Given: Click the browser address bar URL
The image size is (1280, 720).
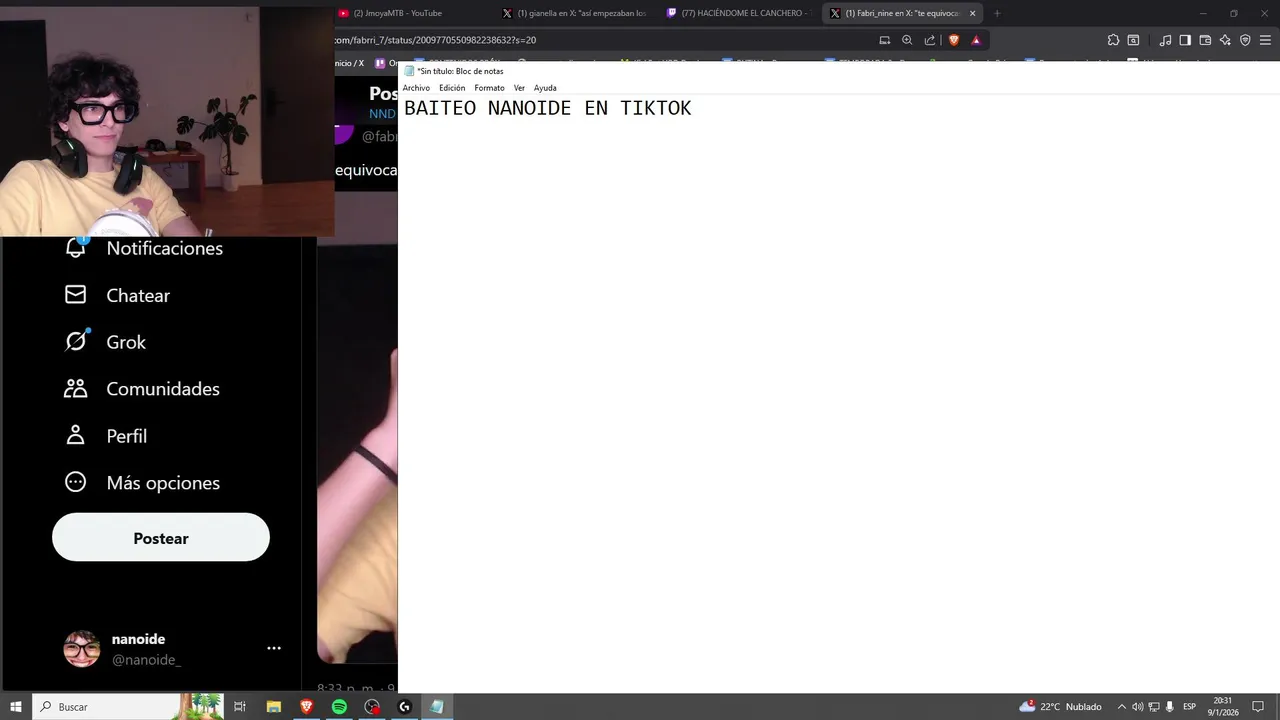Looking at the screenshot, I should click(435, 40).
